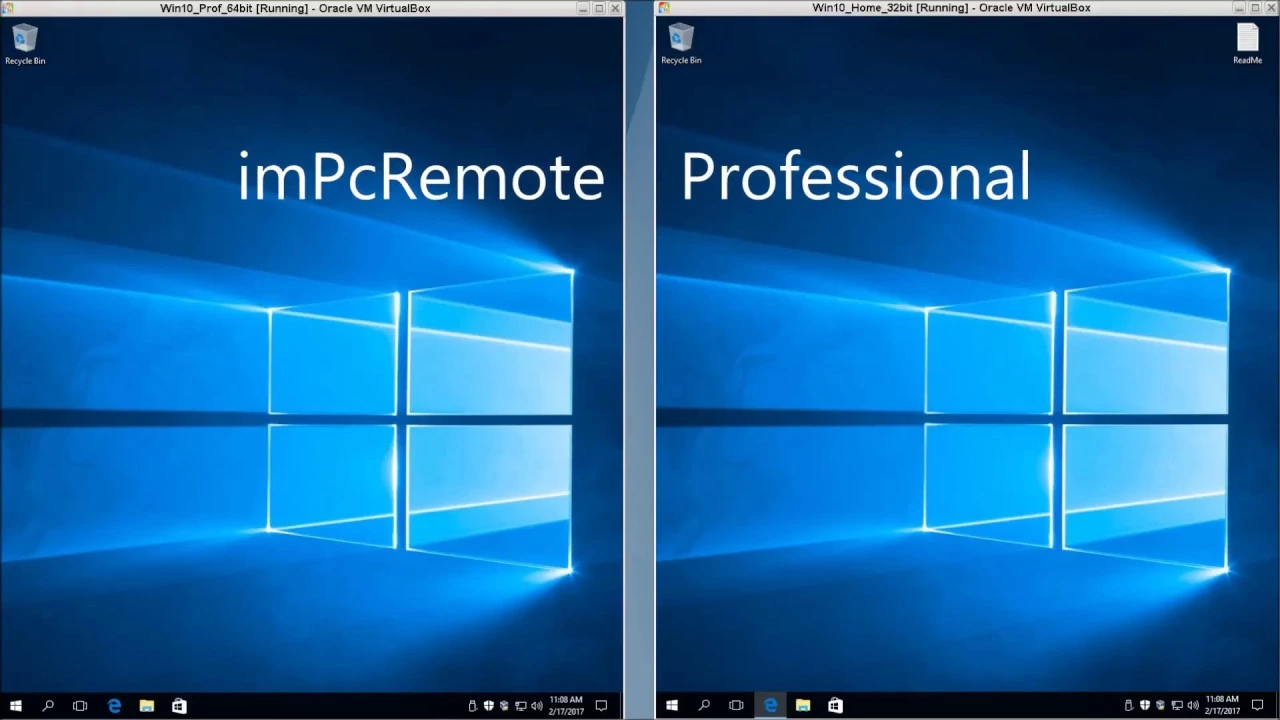Close the Win10_Prof_64bit VirtualBox window
The image size is (1280, 720).
[x=616, y=8]
